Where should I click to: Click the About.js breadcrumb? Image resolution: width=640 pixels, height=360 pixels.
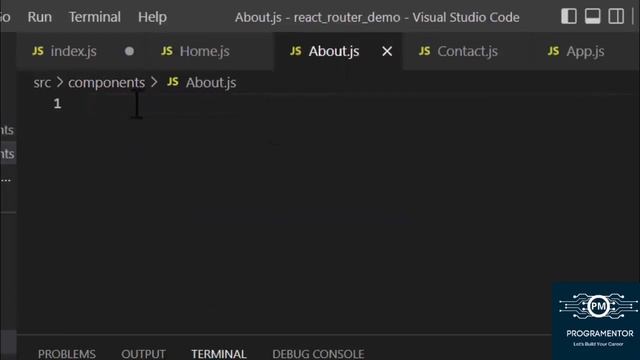pyautogui.click(x=211, y=83)
